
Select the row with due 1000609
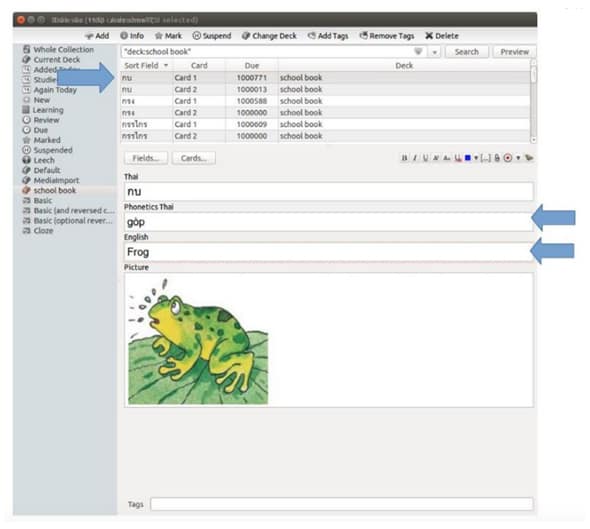[x=325, y=124]
